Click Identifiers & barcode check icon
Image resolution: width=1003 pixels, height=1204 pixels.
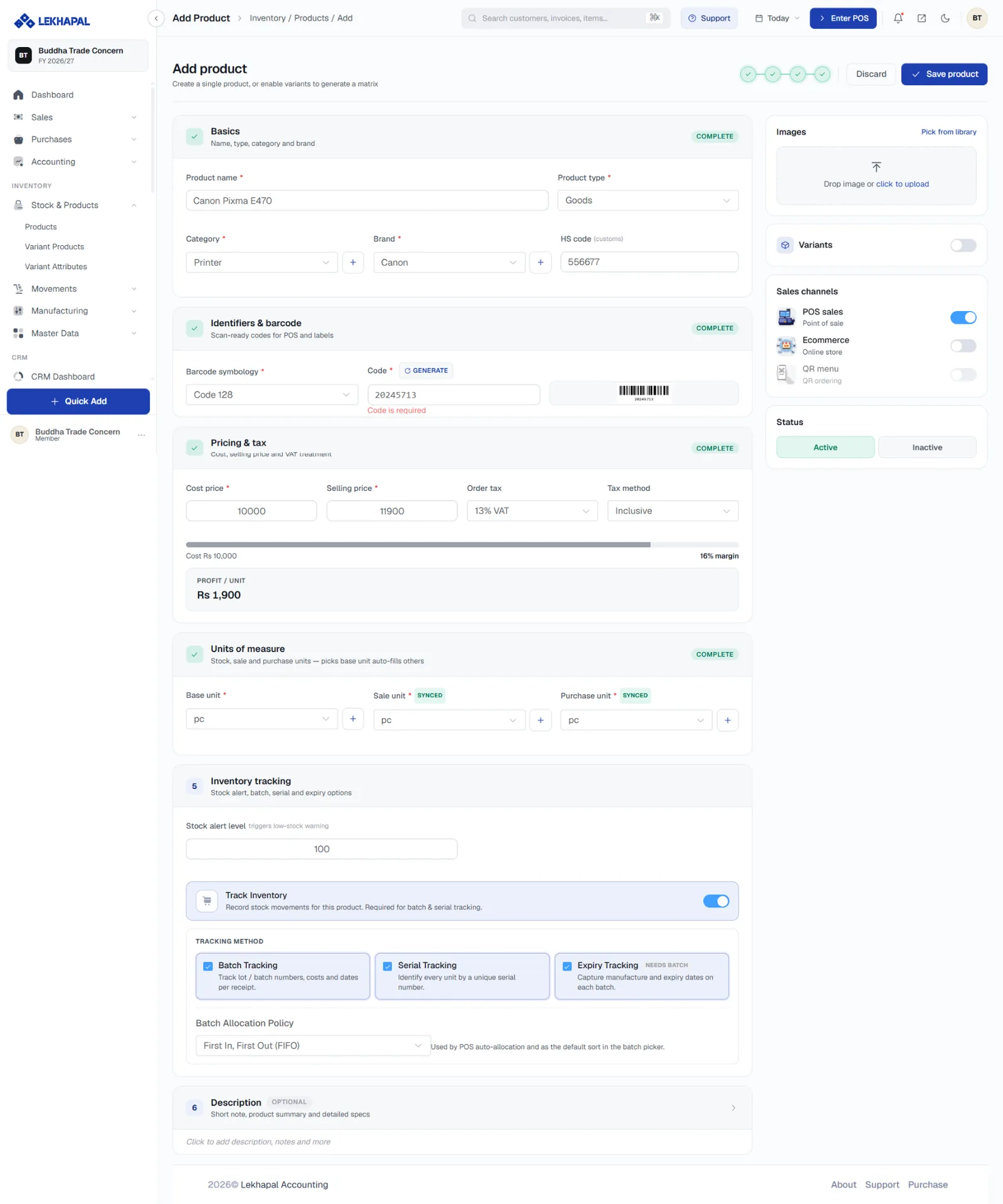194,328
